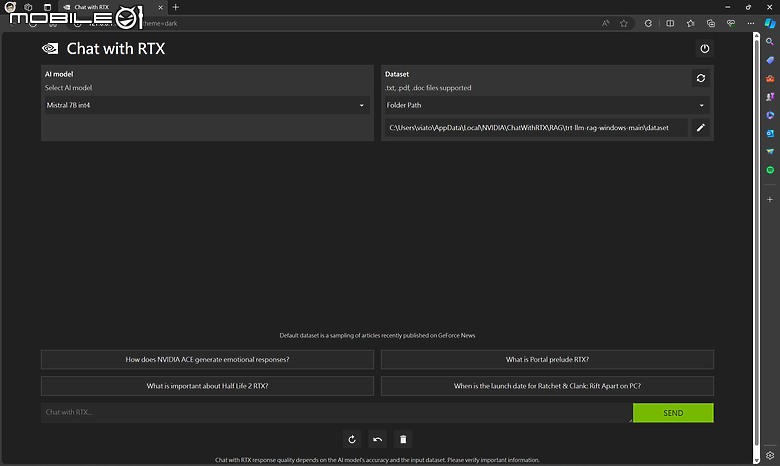Open the read aloud option in address bar
This screenshot has height=466, width=780.
pos(605,23)
